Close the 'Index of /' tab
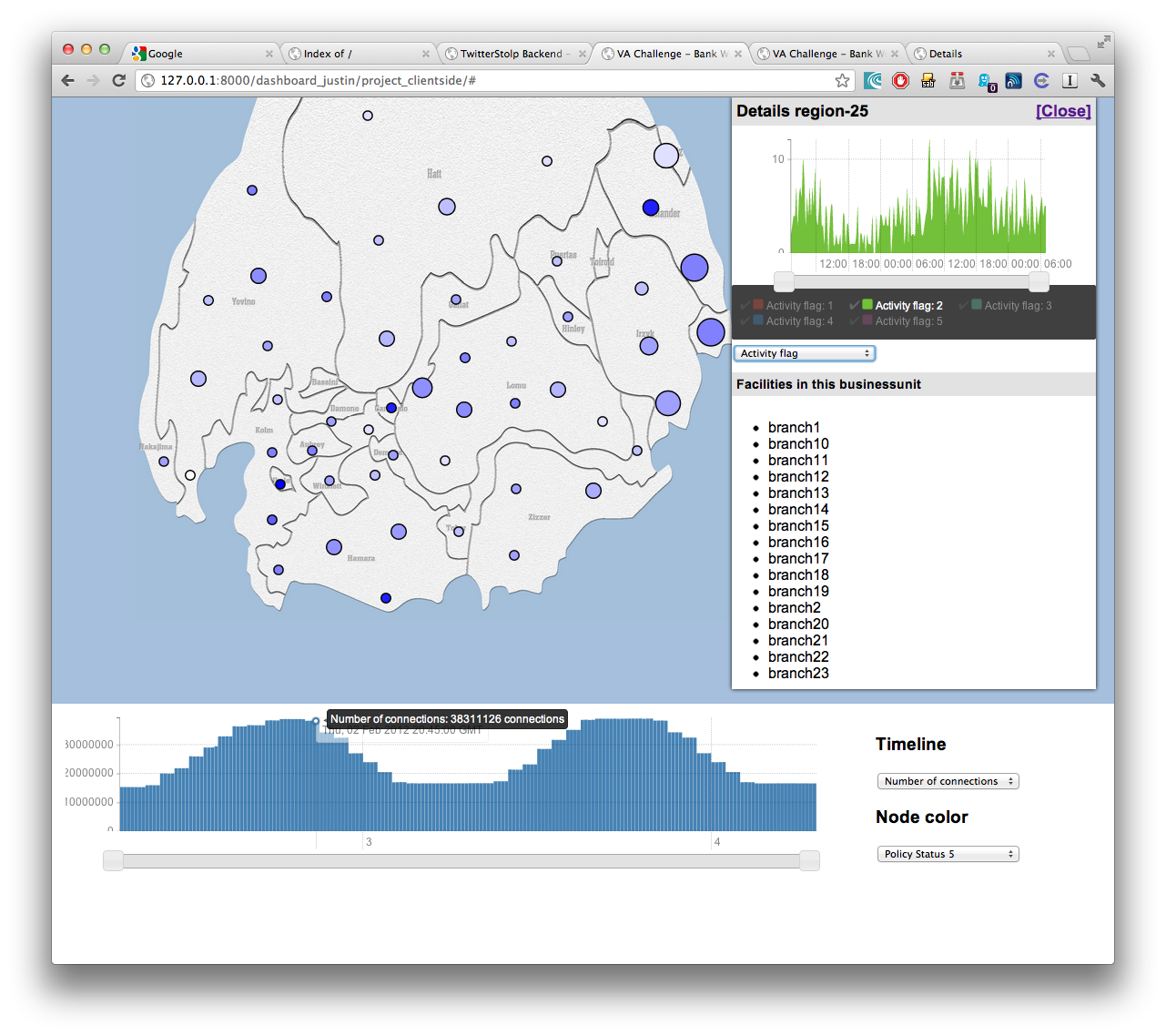Viewport: 1166px width, 1036px height. point(426,54)
